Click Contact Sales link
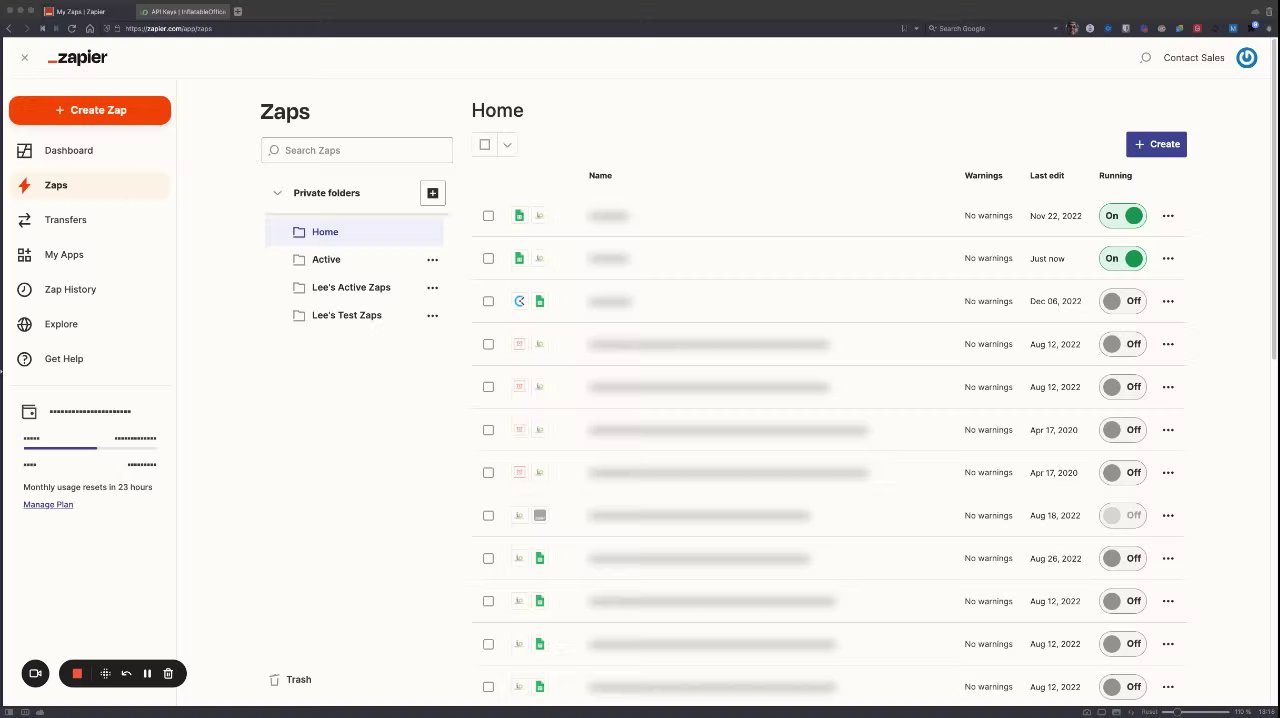1280x718 pixels. point(1194,58)
